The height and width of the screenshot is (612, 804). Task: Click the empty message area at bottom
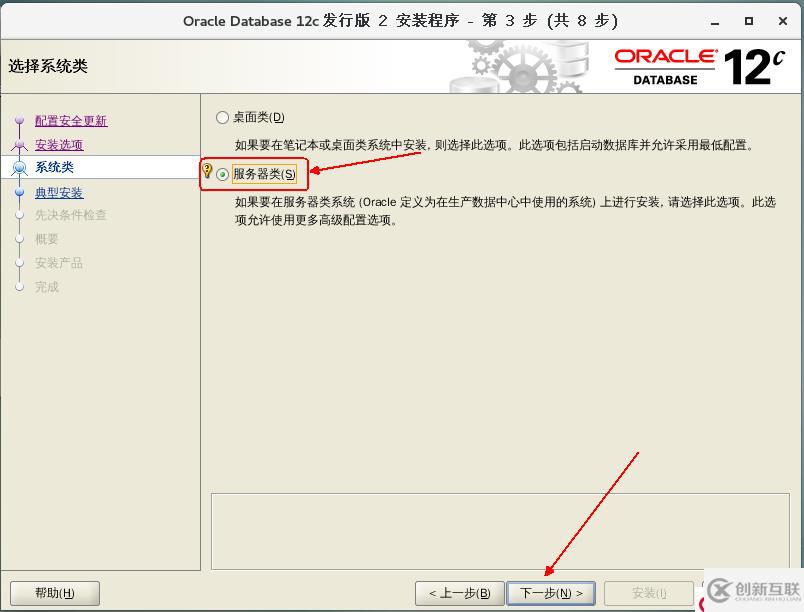(500, 532)
